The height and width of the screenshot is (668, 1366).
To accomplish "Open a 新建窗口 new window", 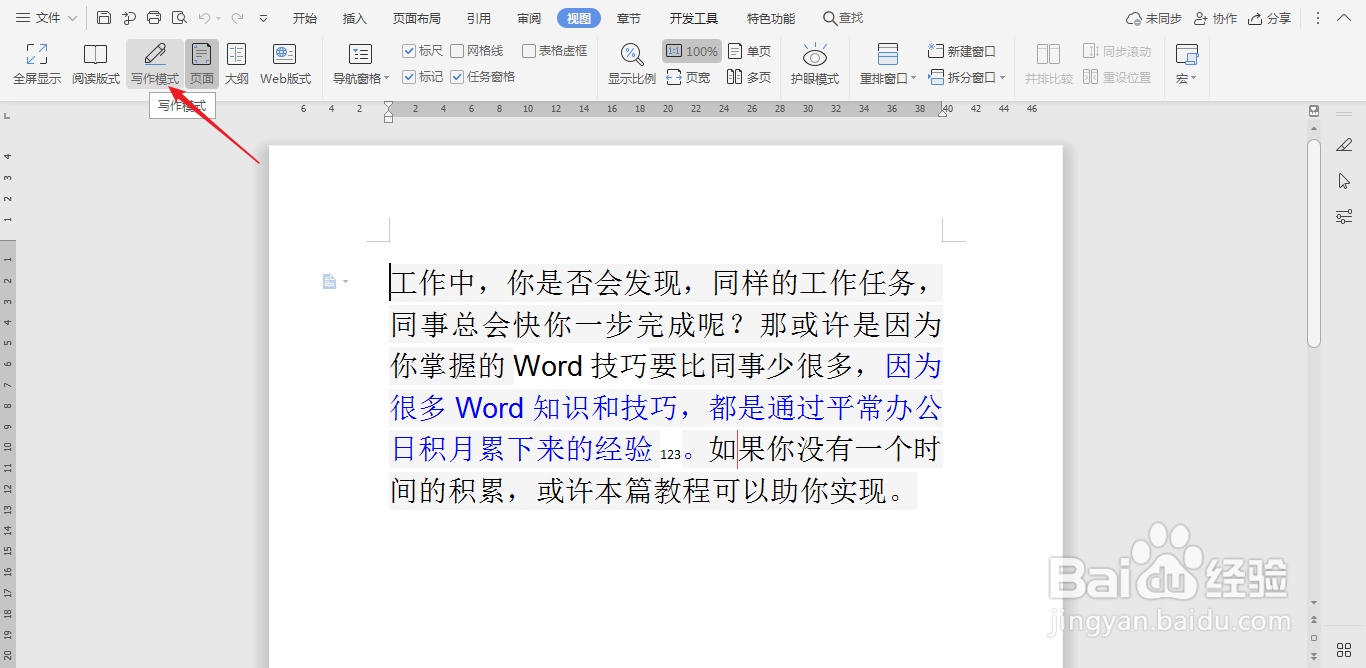I will [x=961, y=50].
